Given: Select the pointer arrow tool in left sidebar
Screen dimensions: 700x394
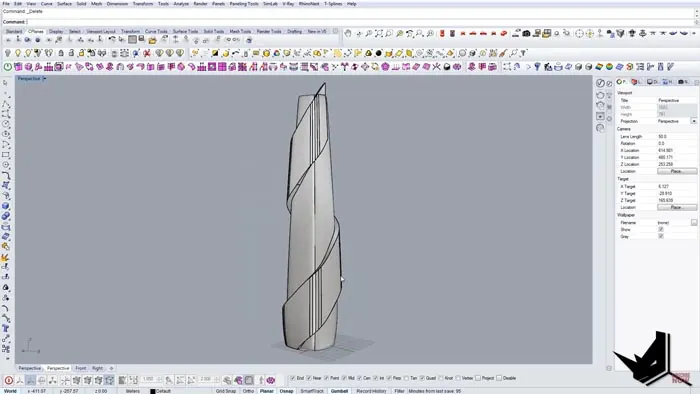Looking at the screenshot, I should click(5, 83).
